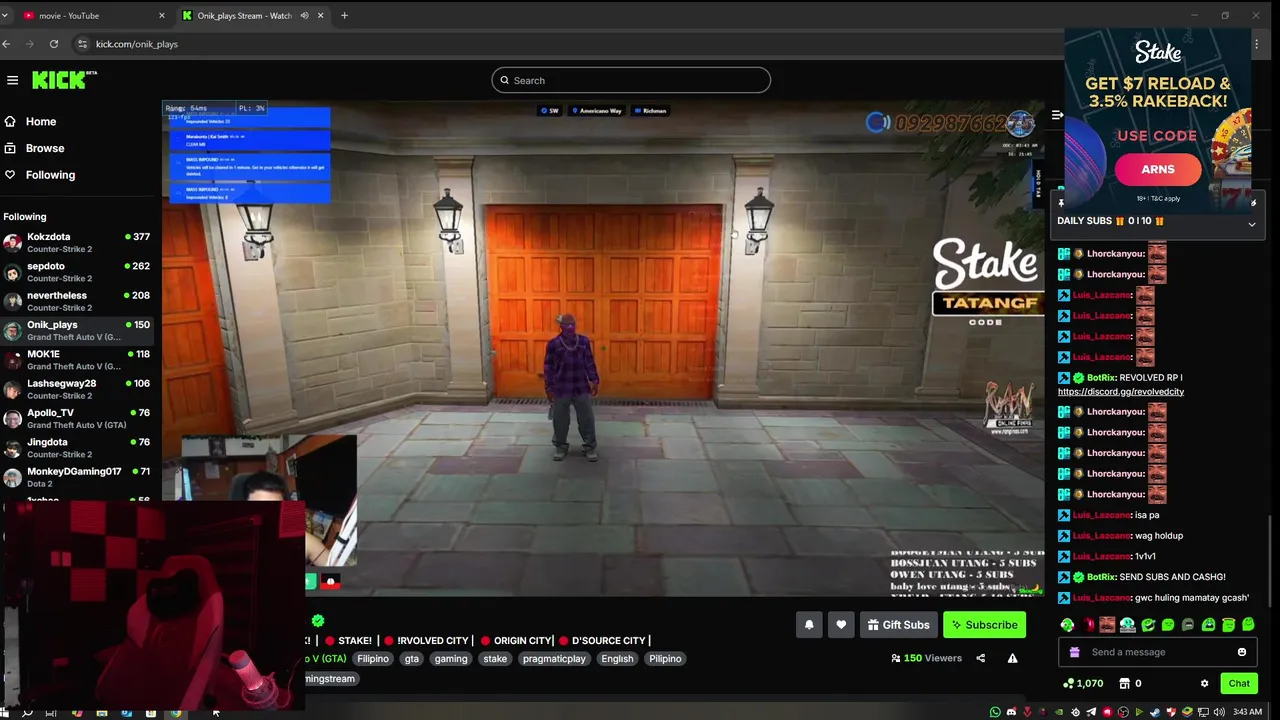The height and width of the screenshot is (720, 1280).
Task: Select the gta tag
Action: click(x=412, y=659)
